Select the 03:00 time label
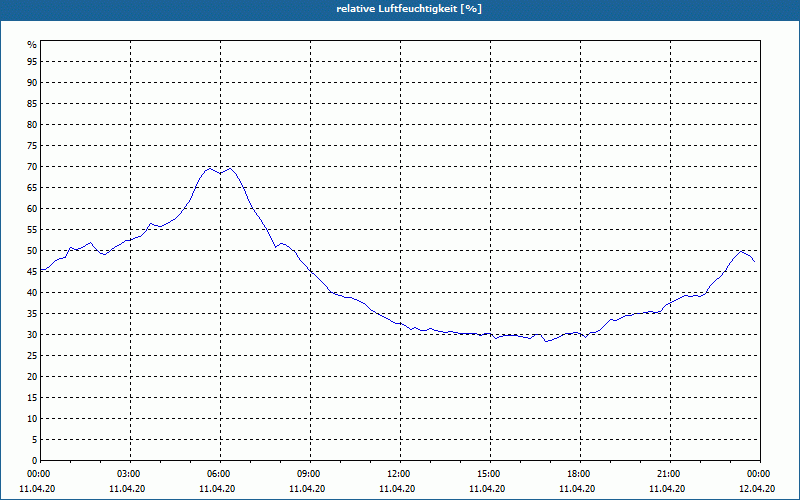 128,474
